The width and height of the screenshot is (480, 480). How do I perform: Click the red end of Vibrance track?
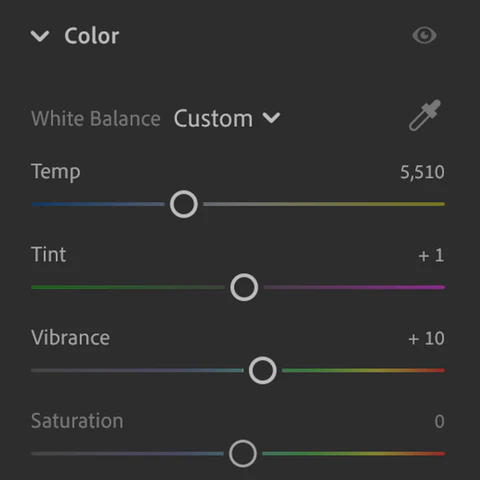(433, 370)
